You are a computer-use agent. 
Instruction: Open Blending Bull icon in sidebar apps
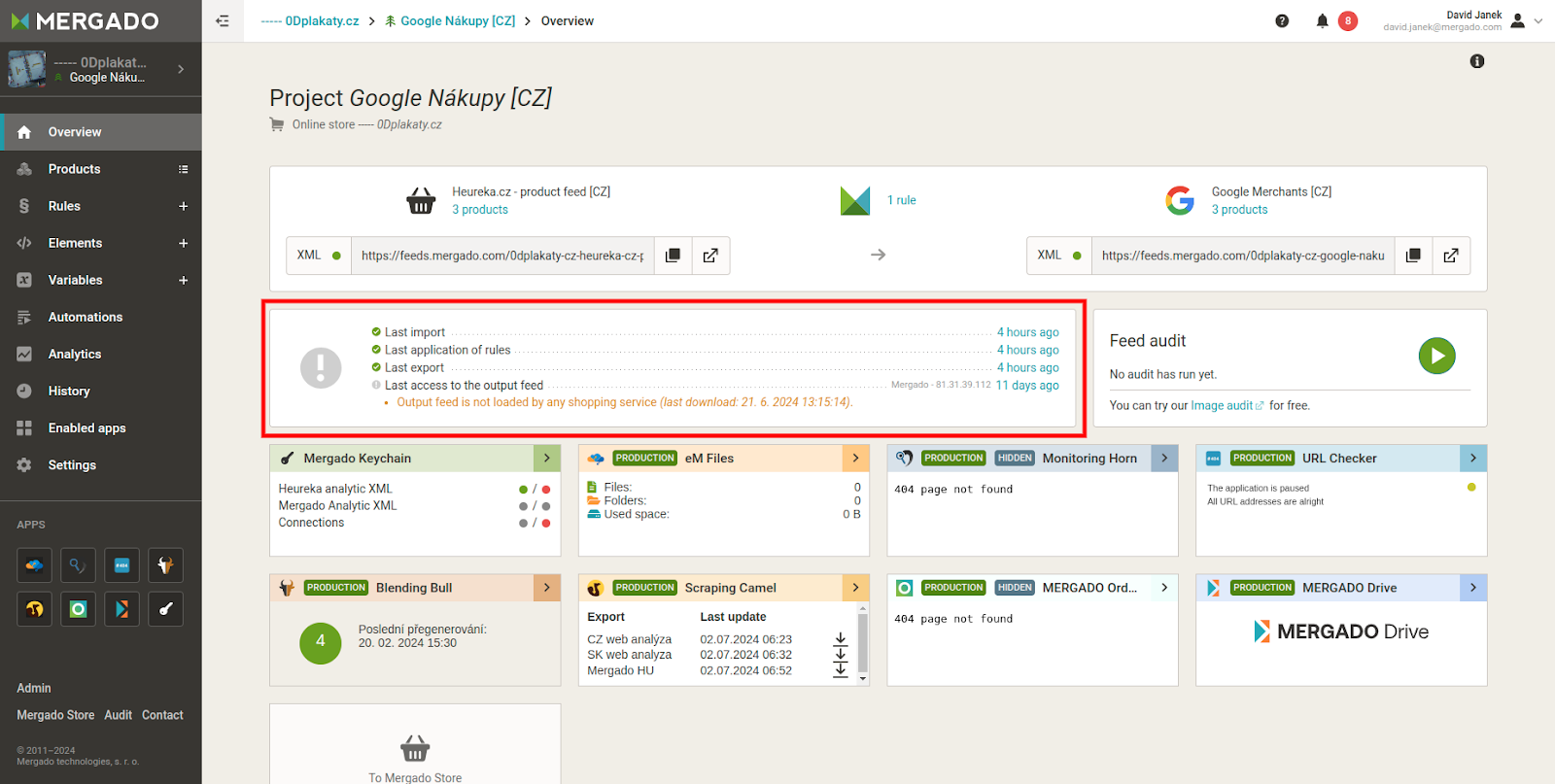coord(165,565)
